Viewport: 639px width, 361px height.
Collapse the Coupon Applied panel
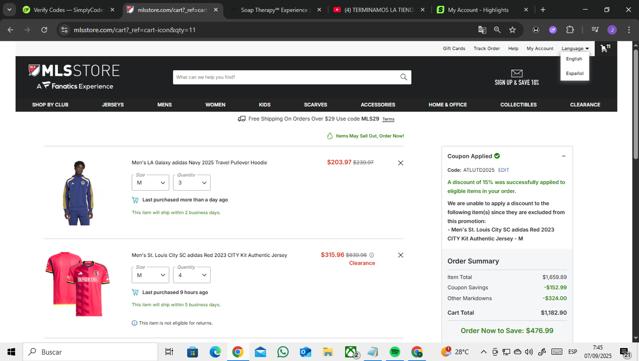(564, 156)
